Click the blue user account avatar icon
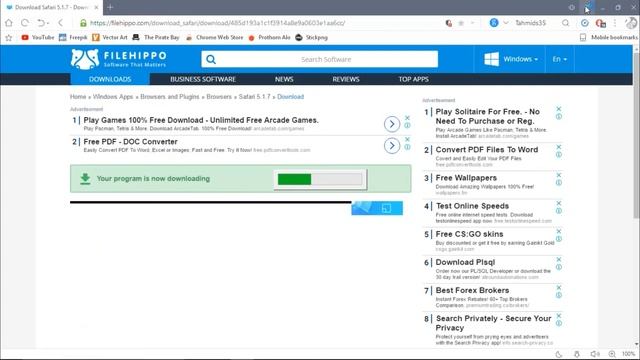This screenshot has width=640, height=360. pos(494,23)
